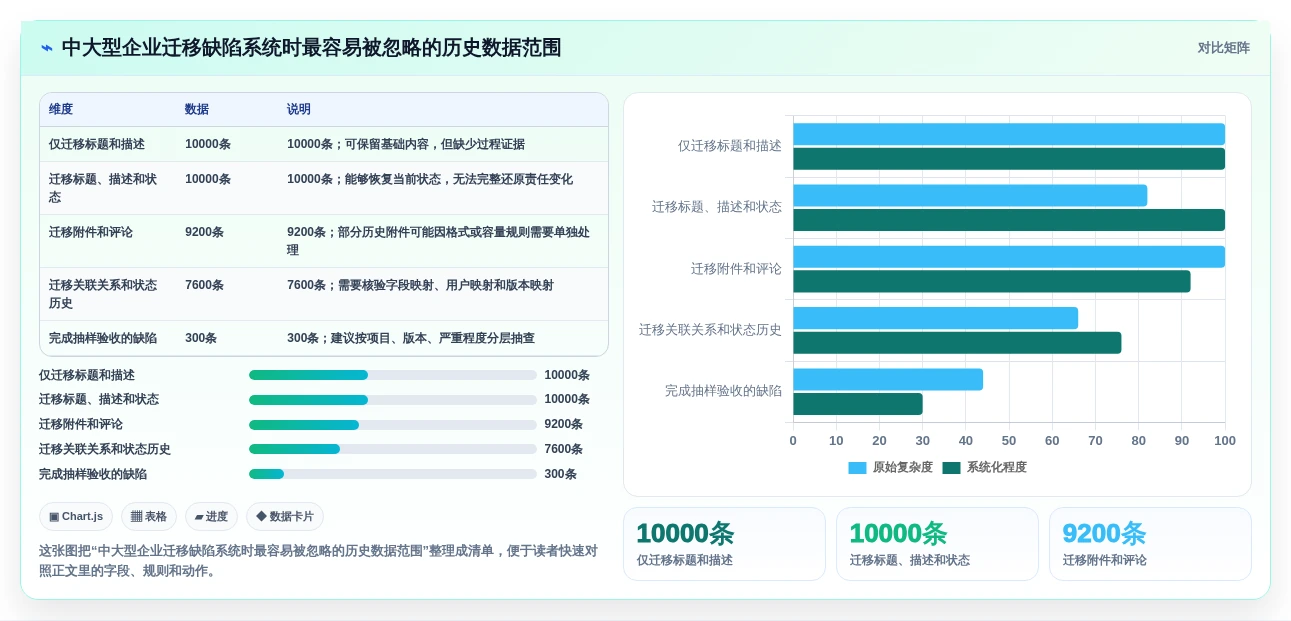Click the dark-green bar for 迁移附件和评论
This screenshot has width=1291, height=621.
(x=992, y=281)
